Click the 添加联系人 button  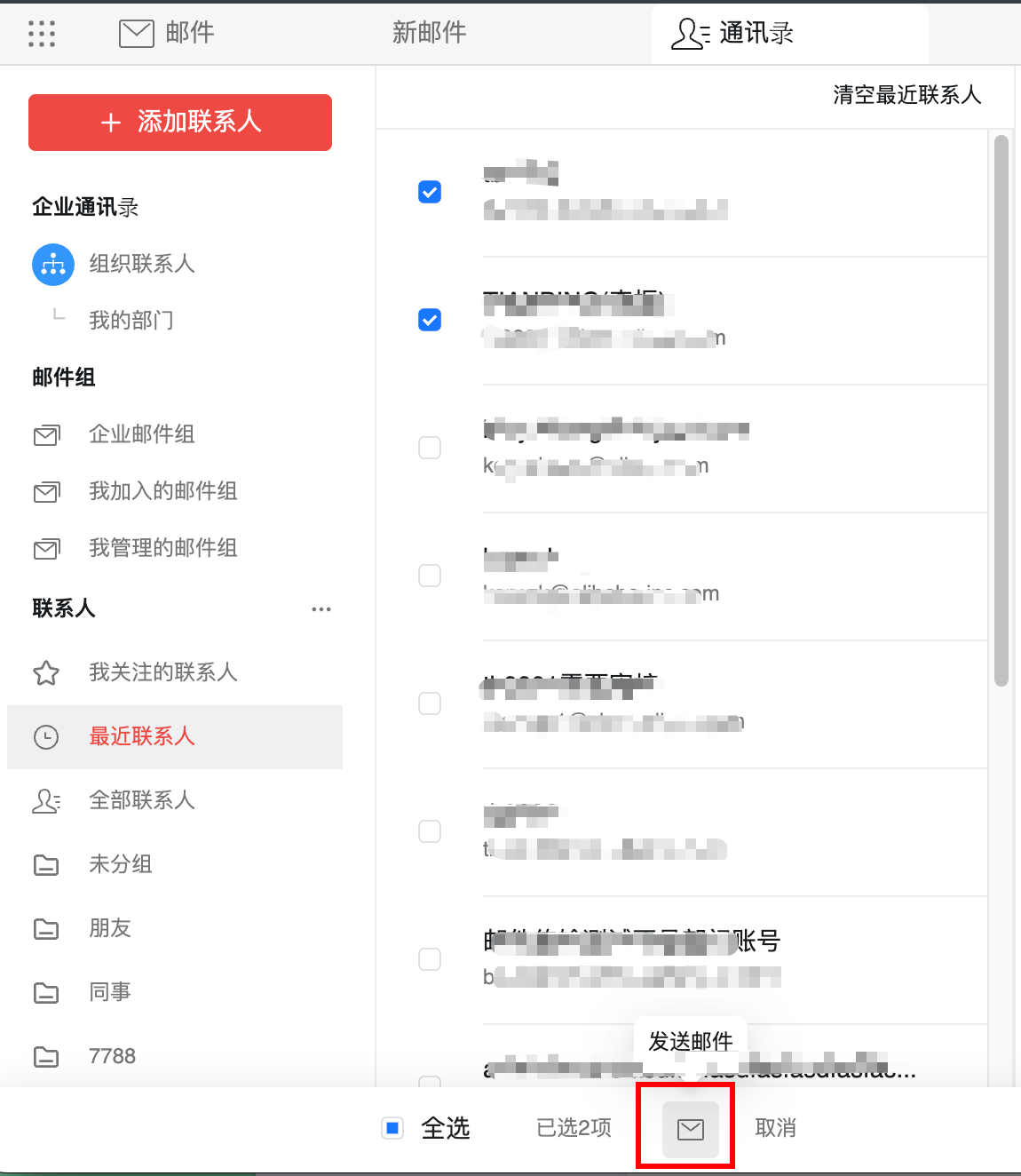tap(179, 123)
